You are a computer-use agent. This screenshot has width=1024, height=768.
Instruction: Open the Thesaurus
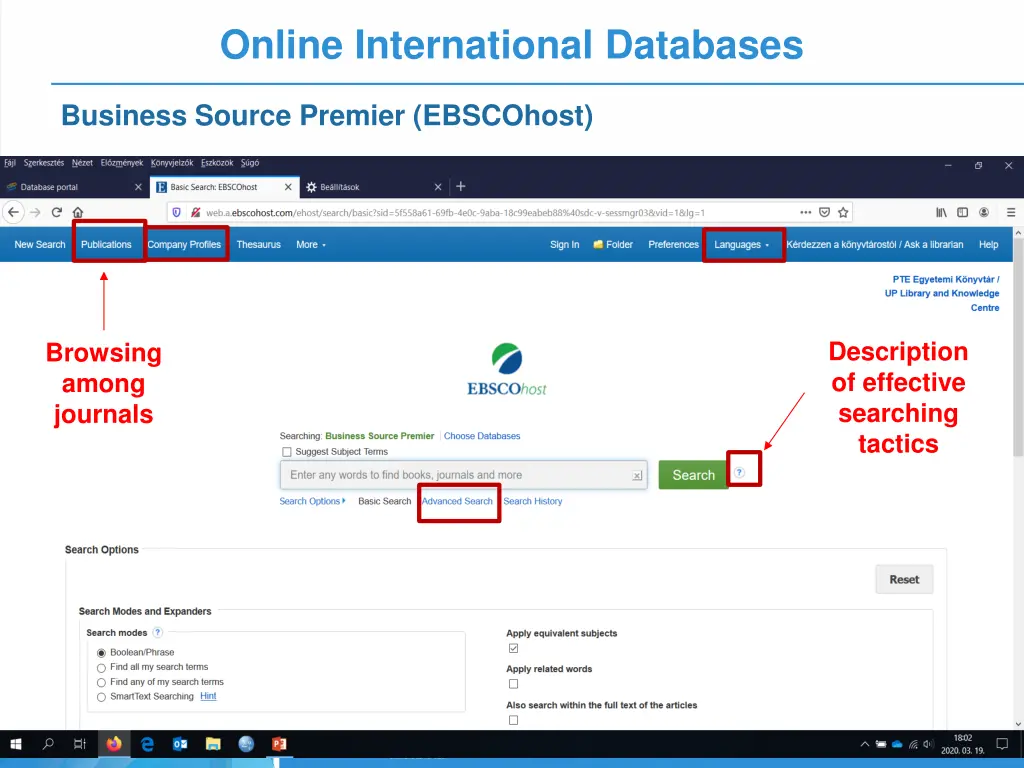pyautogui.click(x=259, y=244)
